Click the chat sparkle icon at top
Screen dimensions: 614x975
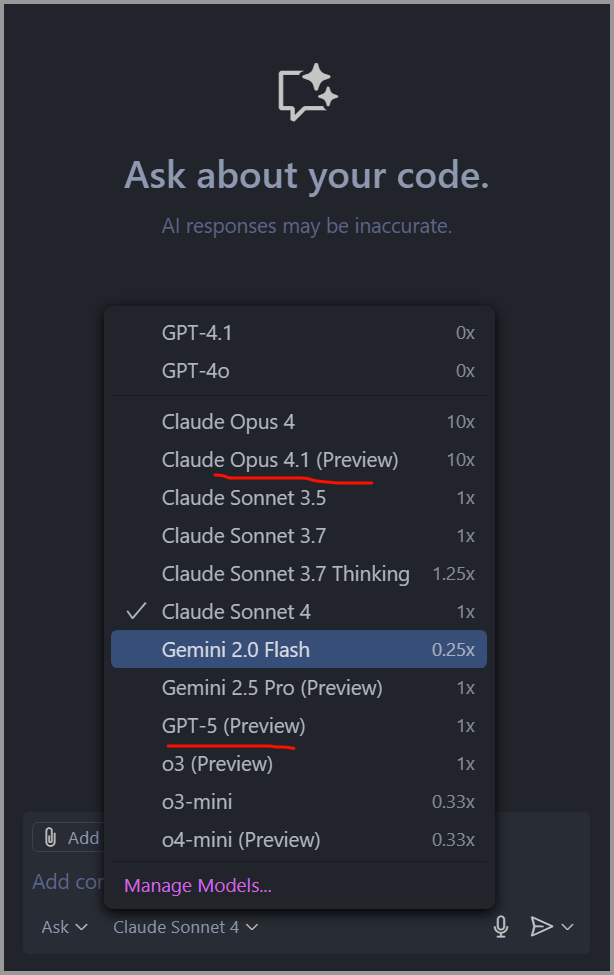point(307,92)
